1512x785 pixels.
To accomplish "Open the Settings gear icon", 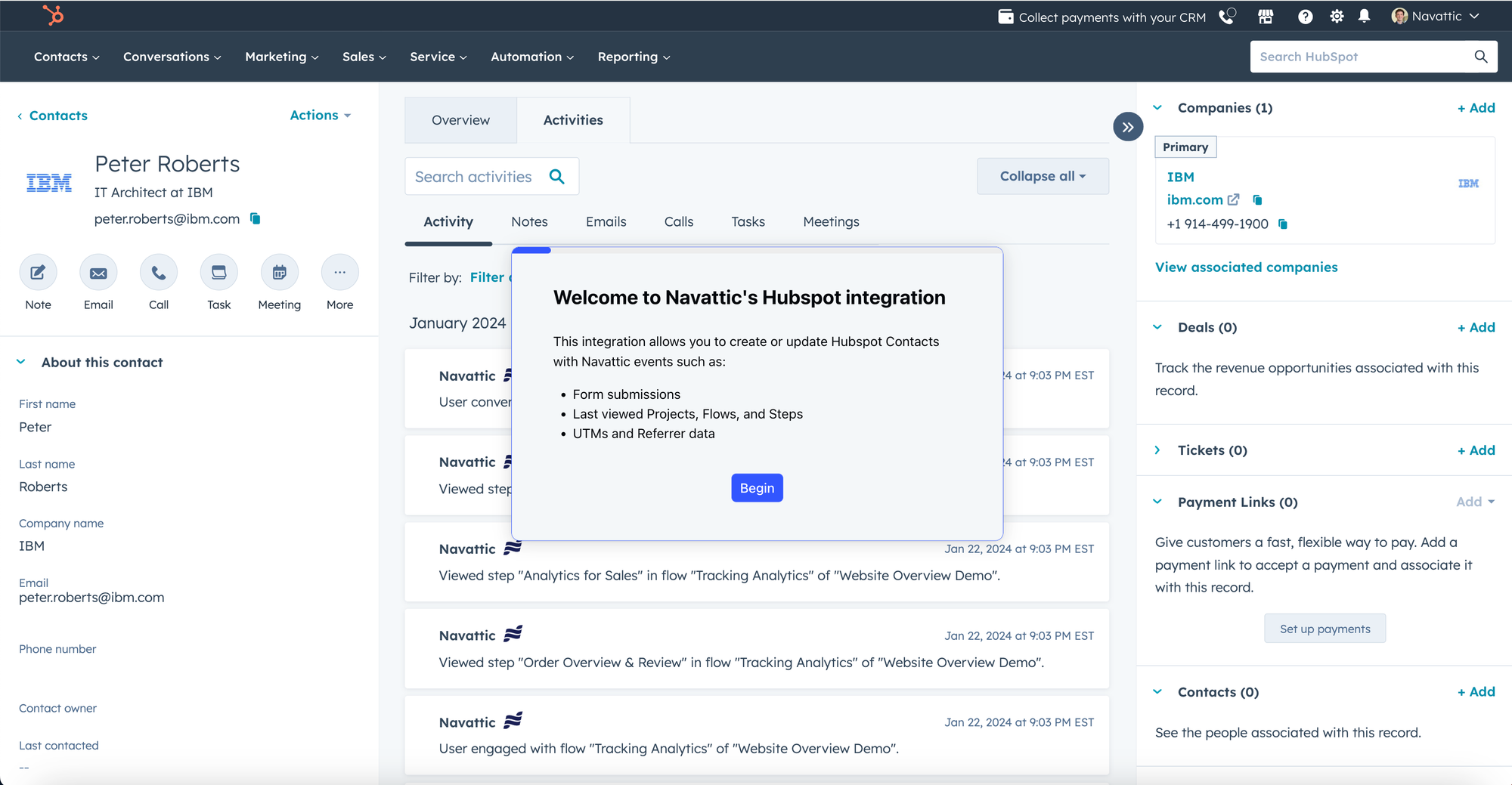I will pyautogui.click(x=1337, y=17).
